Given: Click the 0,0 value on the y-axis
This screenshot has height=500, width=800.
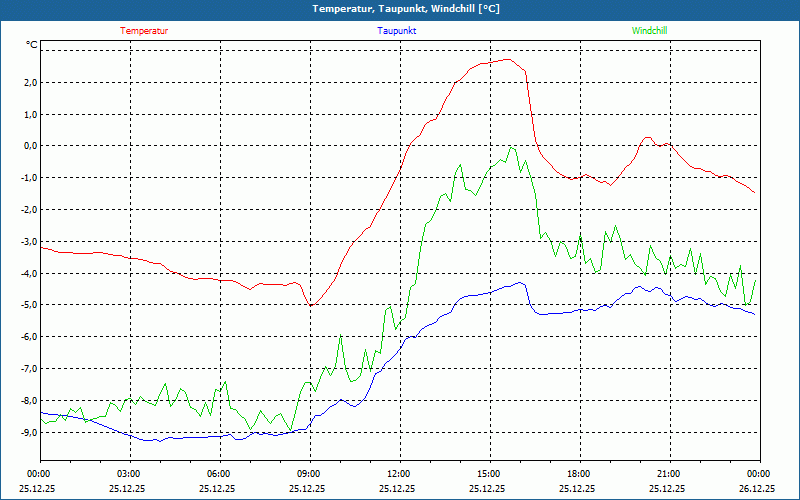Looking at the screenshot, I should (x=30, y=146).
